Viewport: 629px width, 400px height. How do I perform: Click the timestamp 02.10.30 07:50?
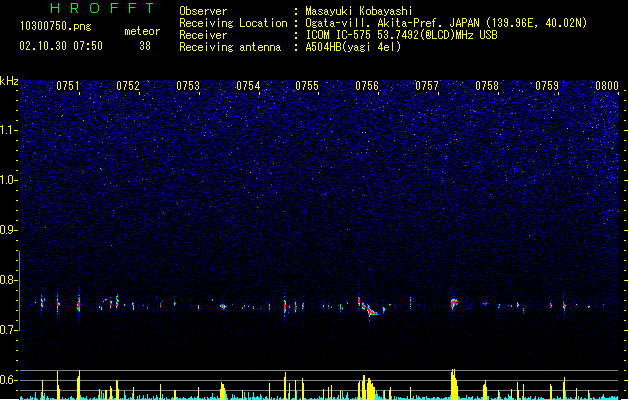[x=61, y=46]
